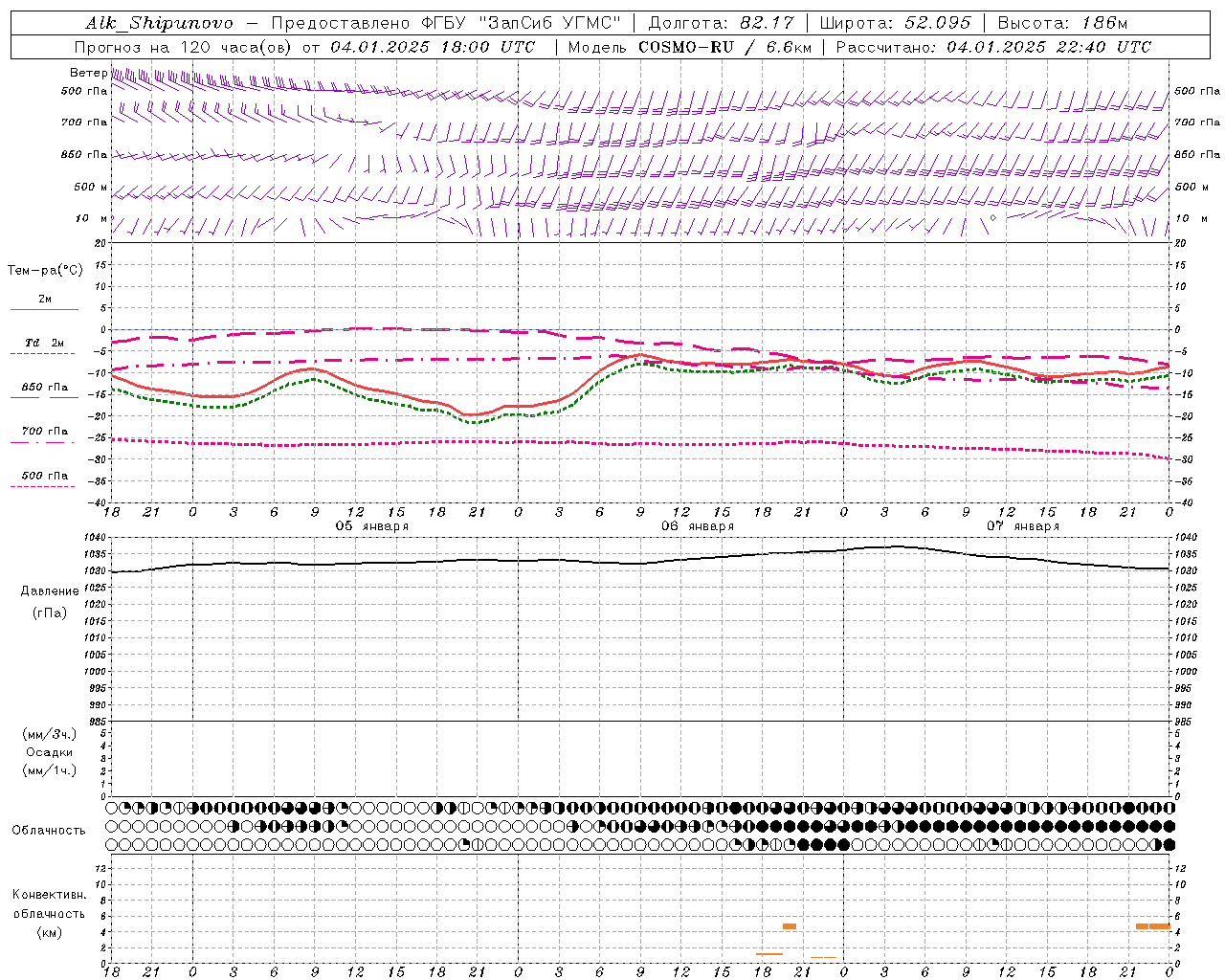Select the elevation text Высота: 186м
Image resolution: width=1225 pixels, height=980 pixels.
click(x=1062, y=23)
